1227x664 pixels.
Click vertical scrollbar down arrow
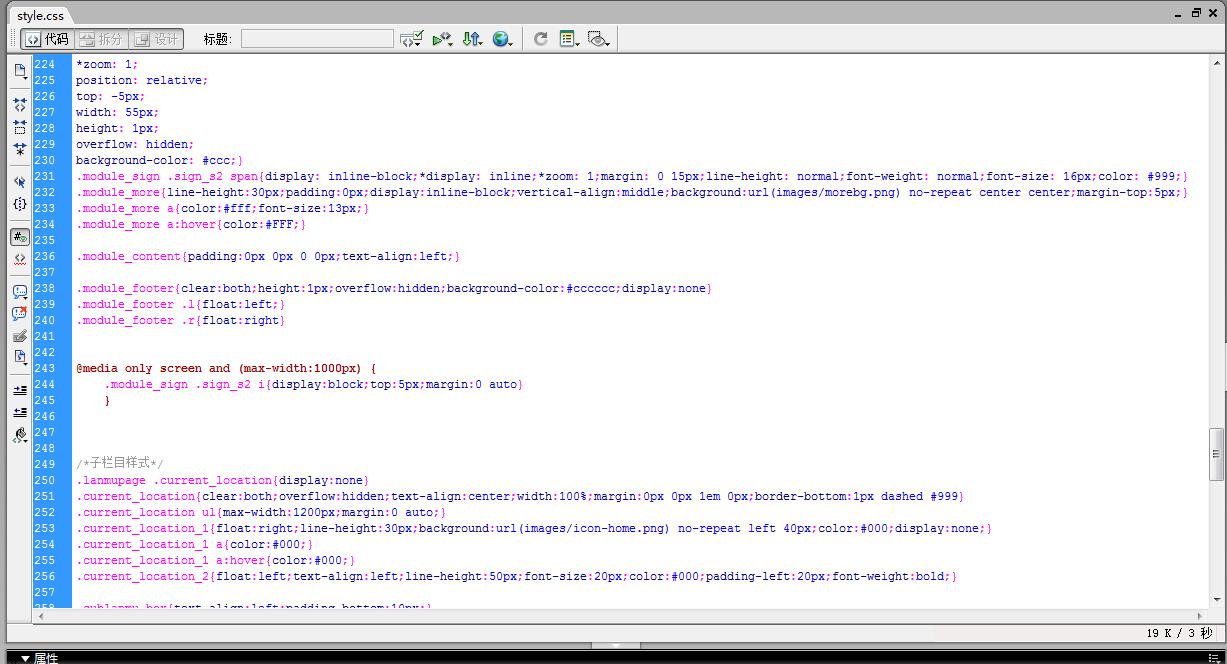(1216, 599)
